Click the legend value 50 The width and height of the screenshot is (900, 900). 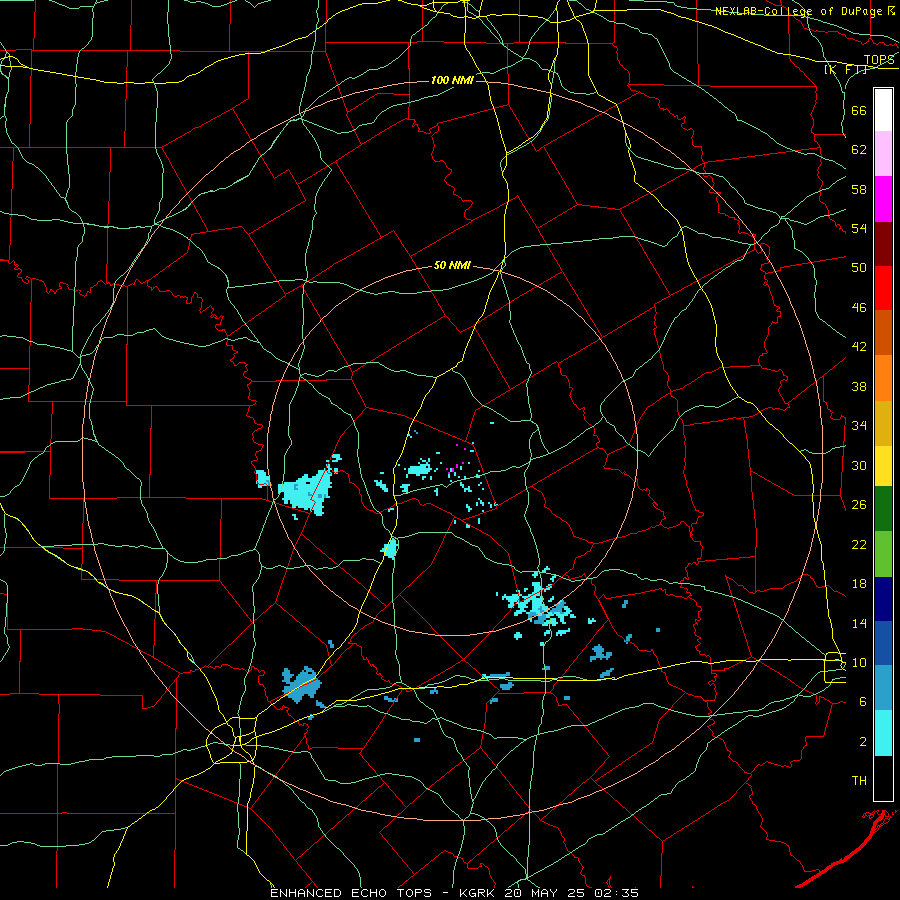click(x=859, y=267)
